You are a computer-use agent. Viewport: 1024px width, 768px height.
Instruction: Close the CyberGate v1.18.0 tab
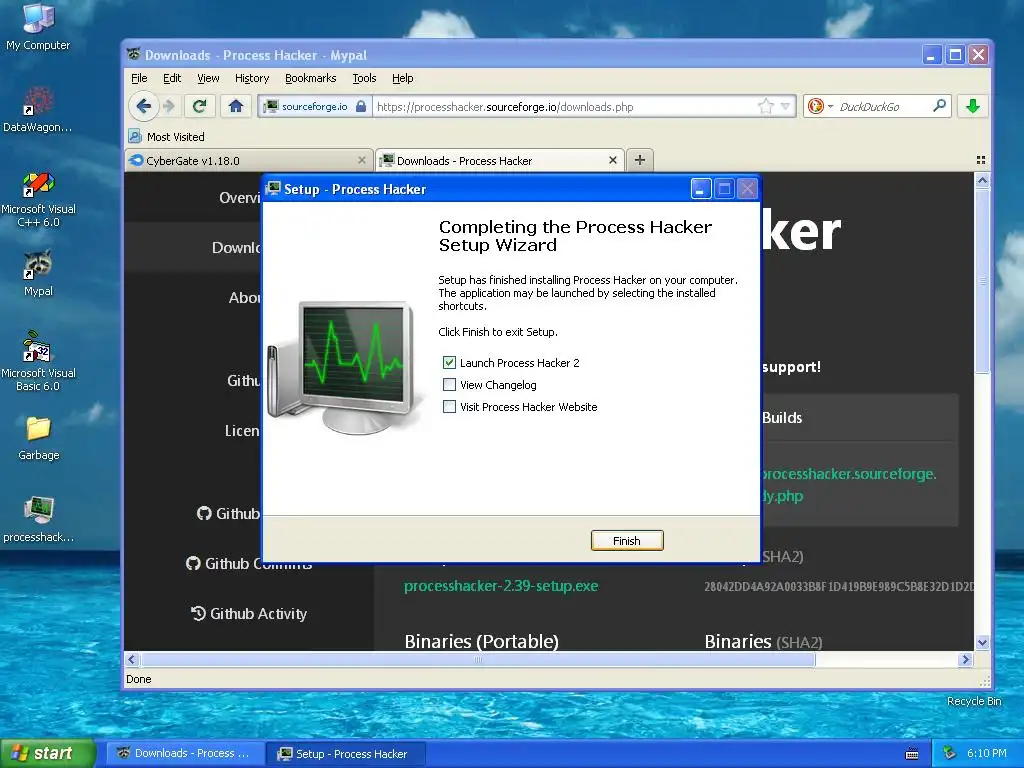362,160
